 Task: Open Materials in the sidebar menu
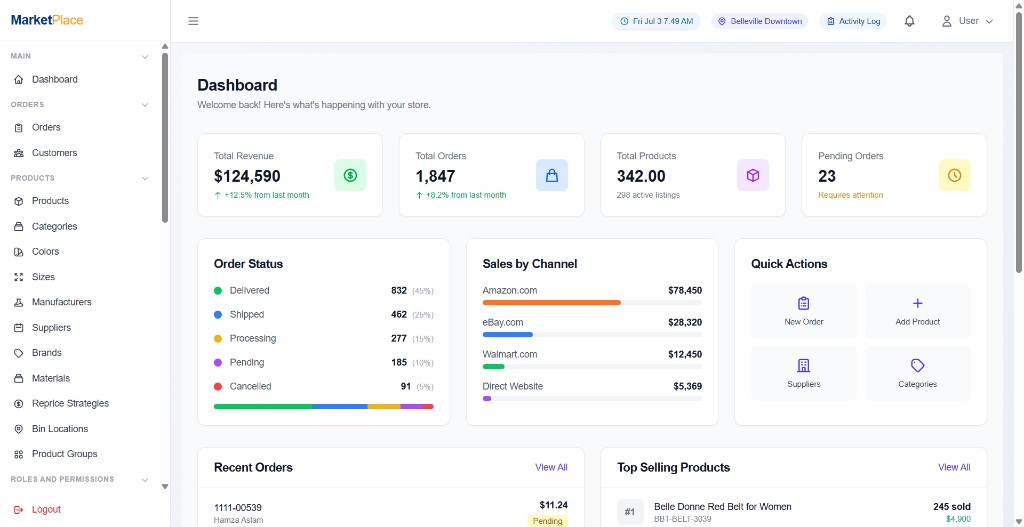[51, 378]
